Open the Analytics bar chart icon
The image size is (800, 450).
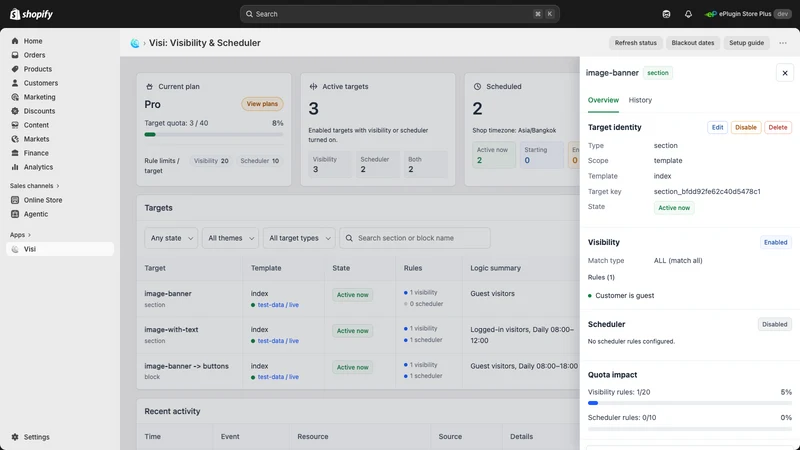point(15,167)
